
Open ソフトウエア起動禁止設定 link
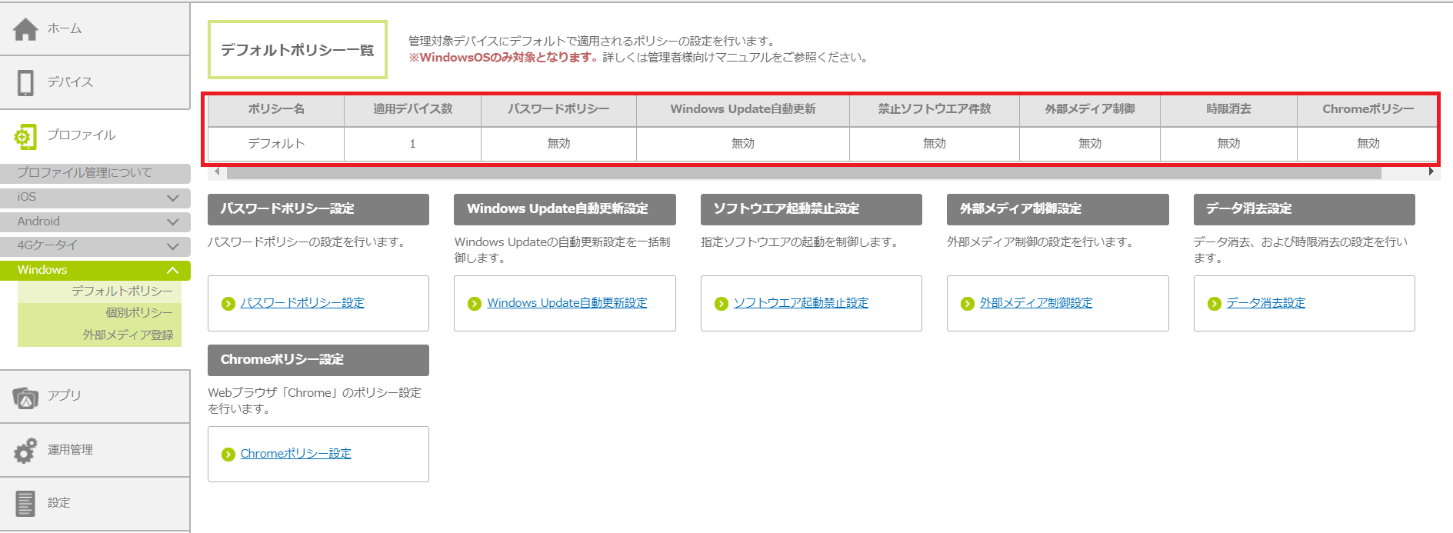[800, 303]
